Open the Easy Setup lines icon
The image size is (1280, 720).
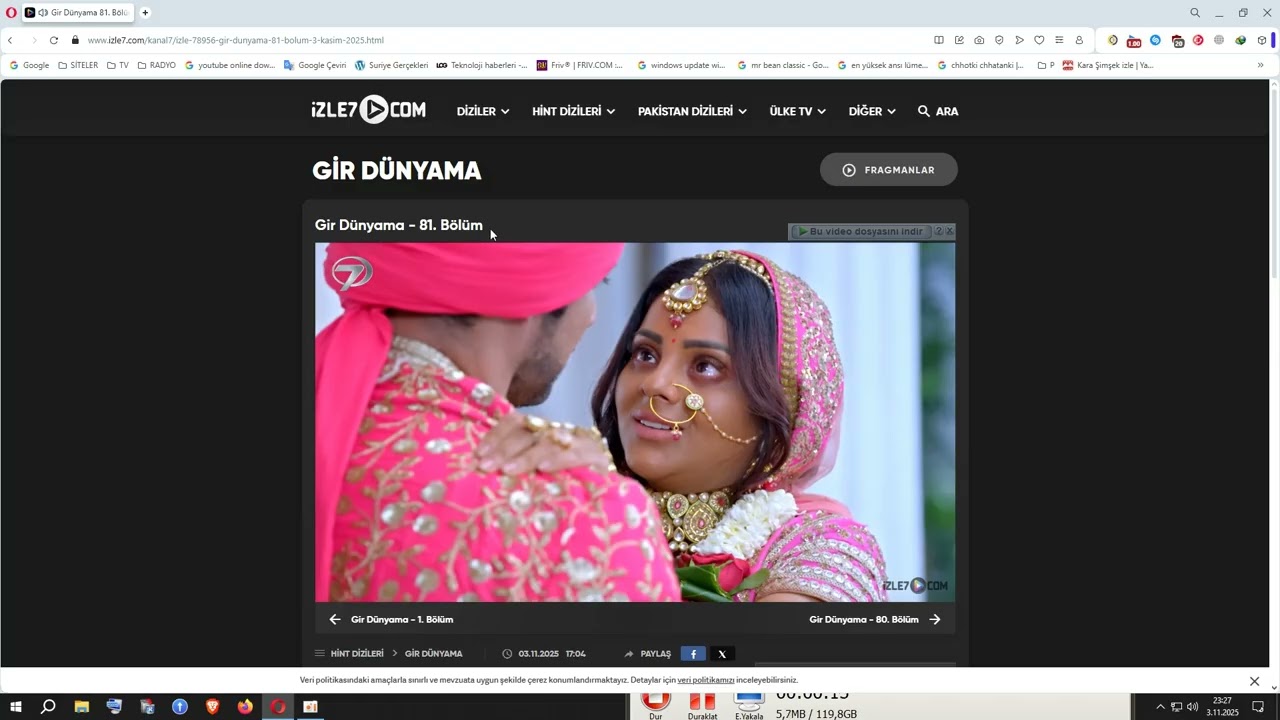point(1059,40)
